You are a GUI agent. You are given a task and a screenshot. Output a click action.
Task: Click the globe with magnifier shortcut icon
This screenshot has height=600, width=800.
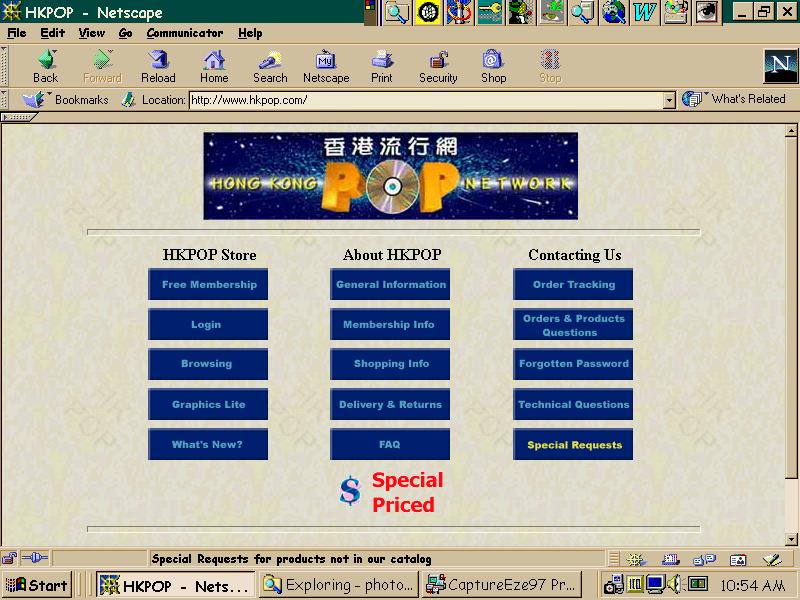614,12
